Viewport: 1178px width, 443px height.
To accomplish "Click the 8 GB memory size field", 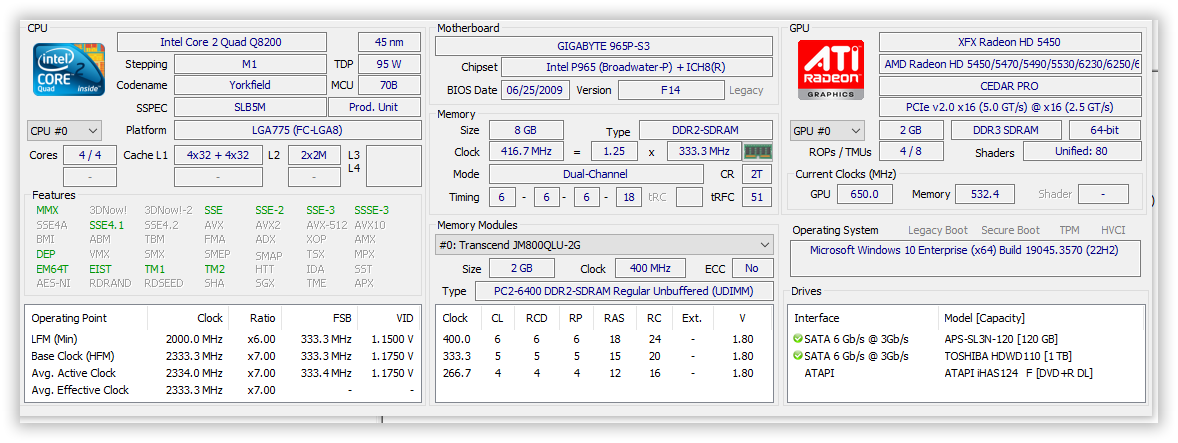I will coord(526,130).
